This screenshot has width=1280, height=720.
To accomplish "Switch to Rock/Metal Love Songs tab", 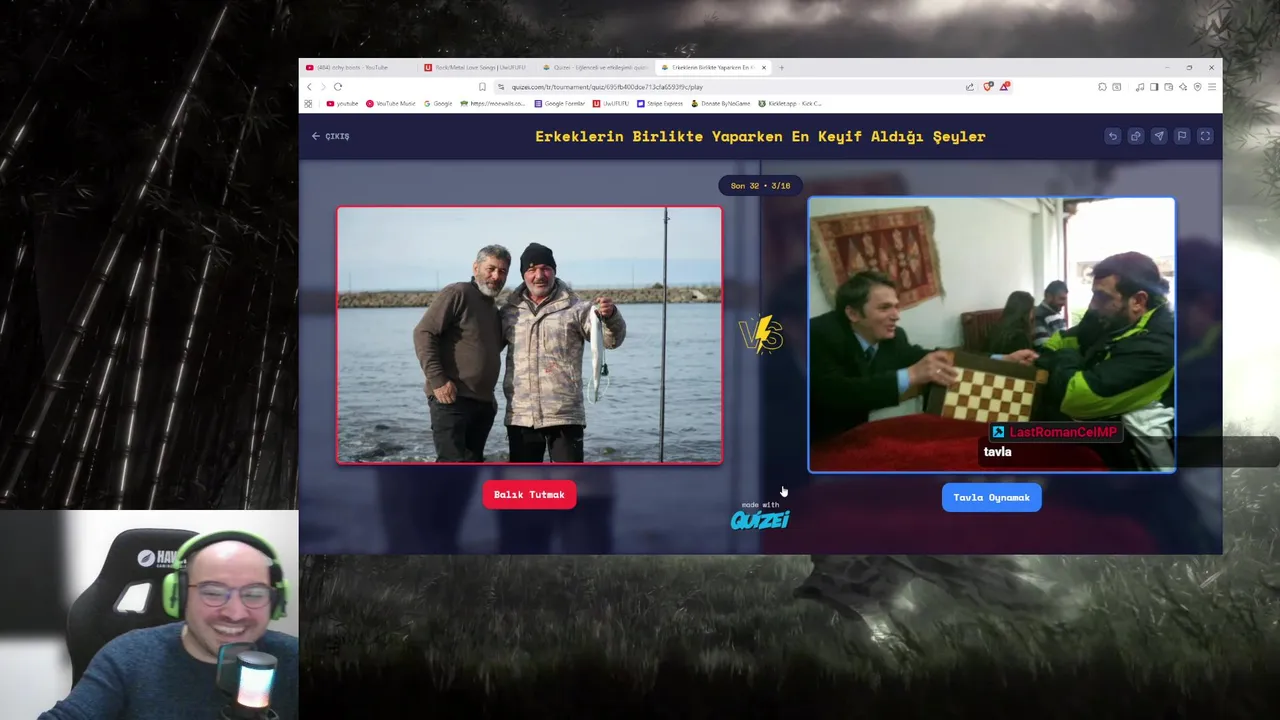I will (476, 67).
